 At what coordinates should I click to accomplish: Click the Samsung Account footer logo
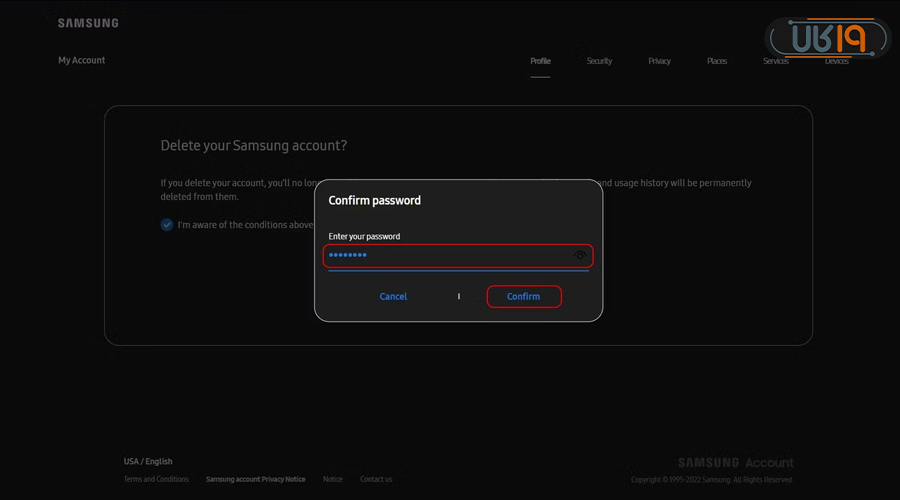point(735,463)
